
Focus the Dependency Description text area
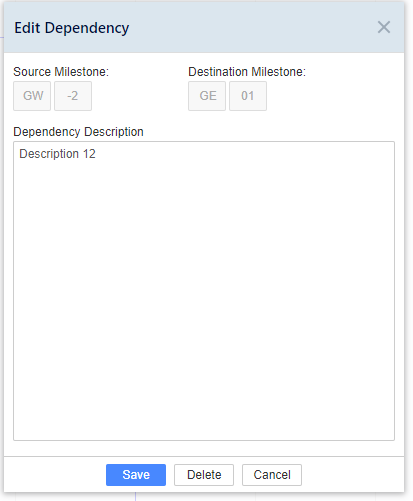(x=204, y=291)
